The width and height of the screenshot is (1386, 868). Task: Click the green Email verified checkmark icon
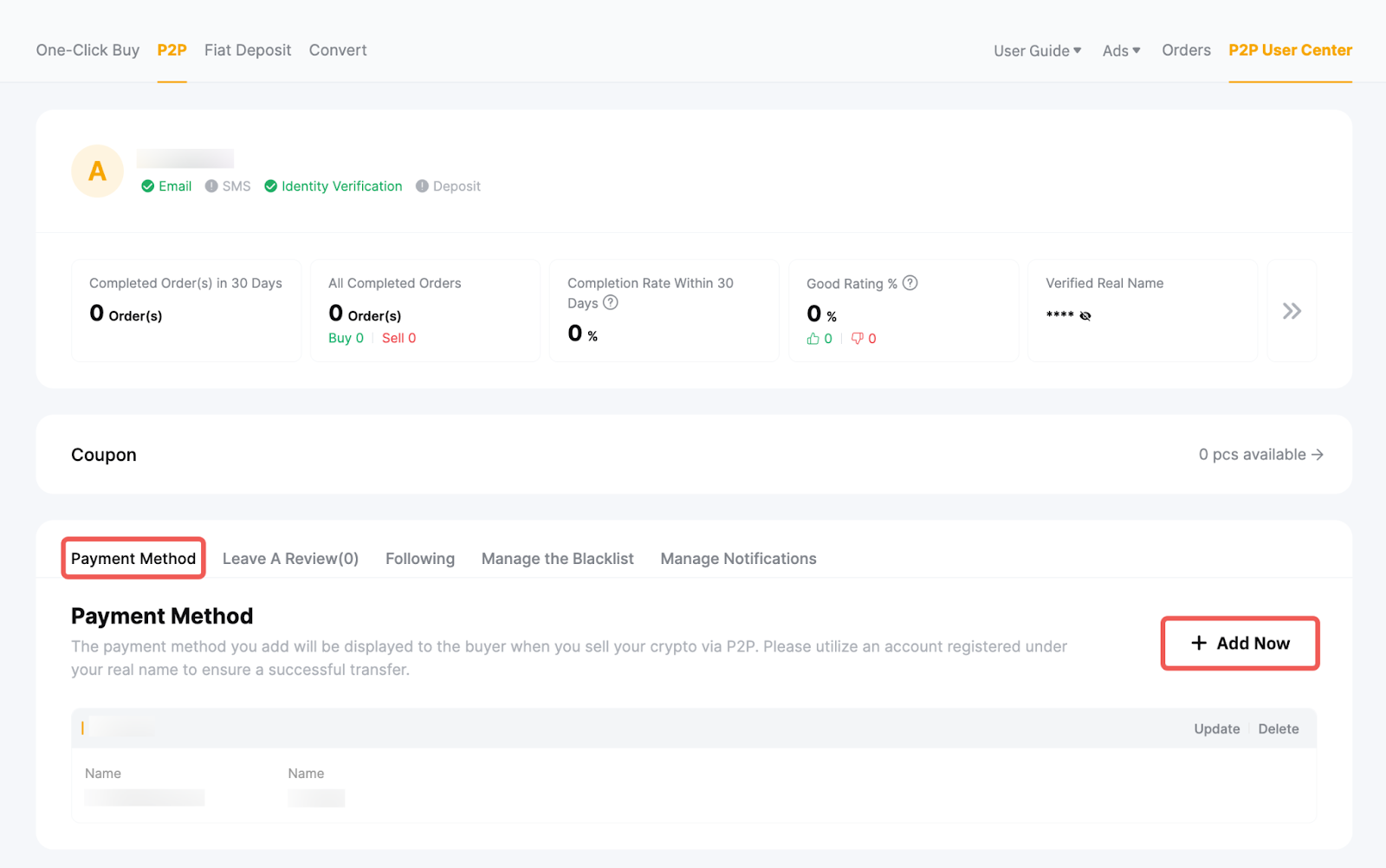tap(148, 186)
